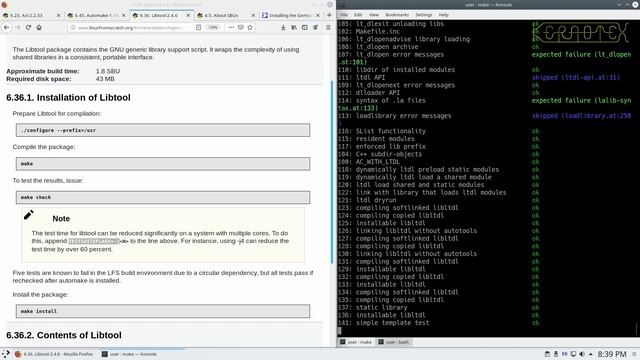This screenshot has height=360, width=640.
Task: Click terminal line '141: simple template test'
Action: (384, 323)
